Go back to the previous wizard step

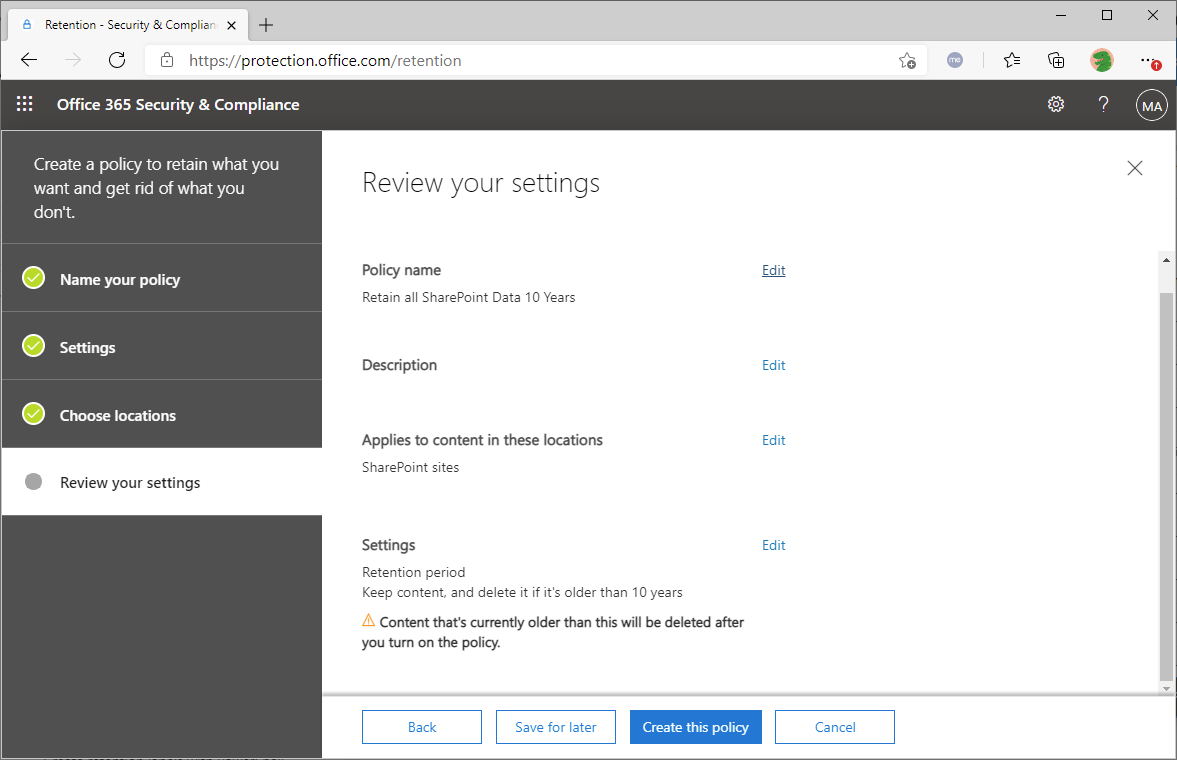(x=421, y=727)
